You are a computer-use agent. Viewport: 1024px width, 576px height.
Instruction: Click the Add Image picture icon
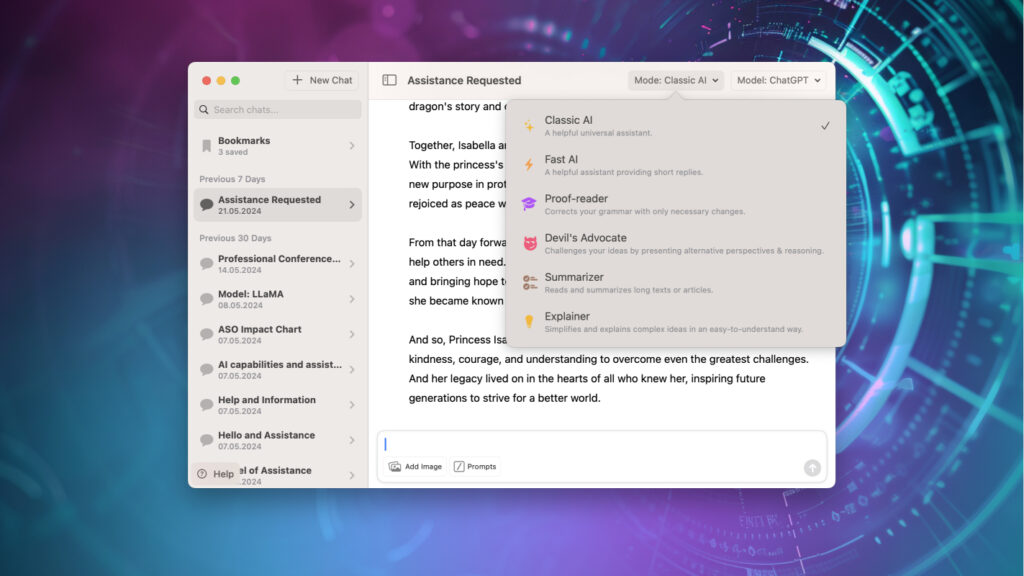pyautogui.click(x=394, y=466)
